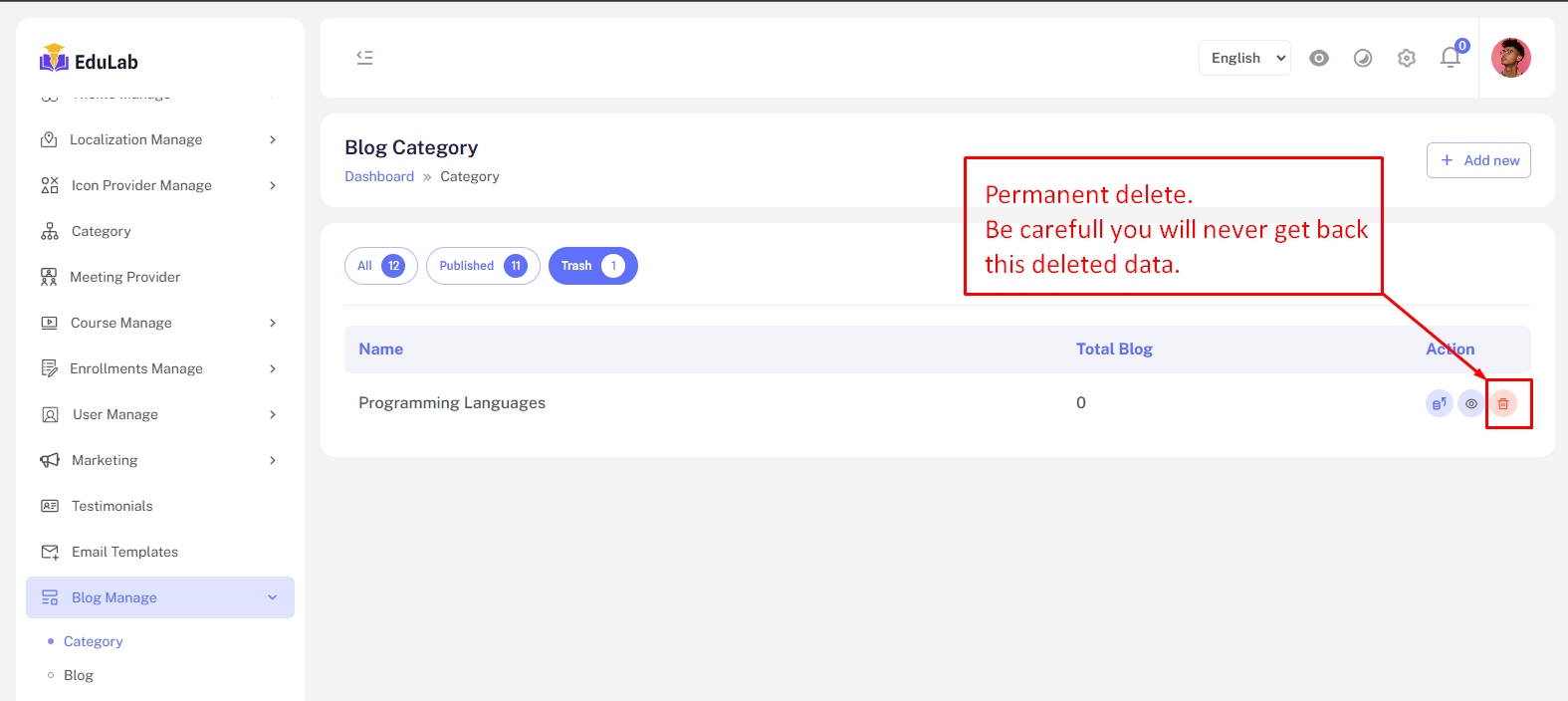Toggle dark mode with moon icon

coord(1363,58)
